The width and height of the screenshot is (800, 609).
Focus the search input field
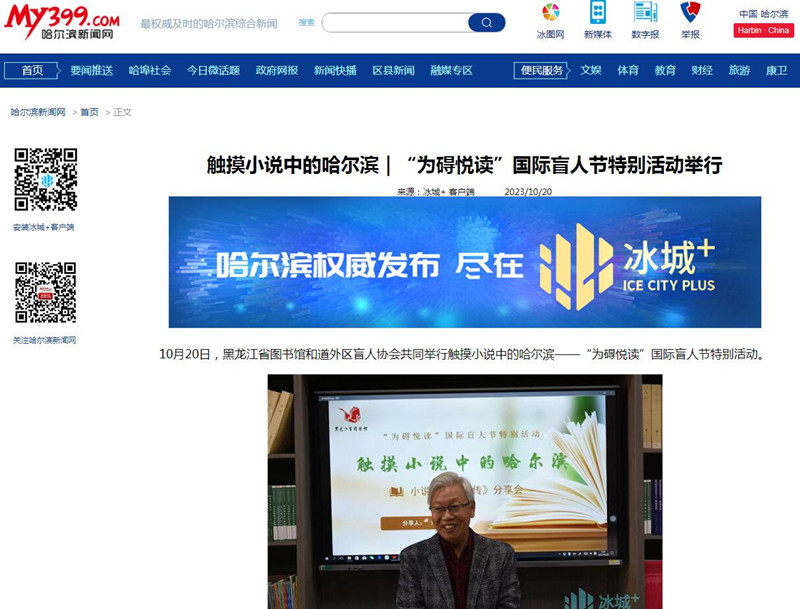[394, 23]
